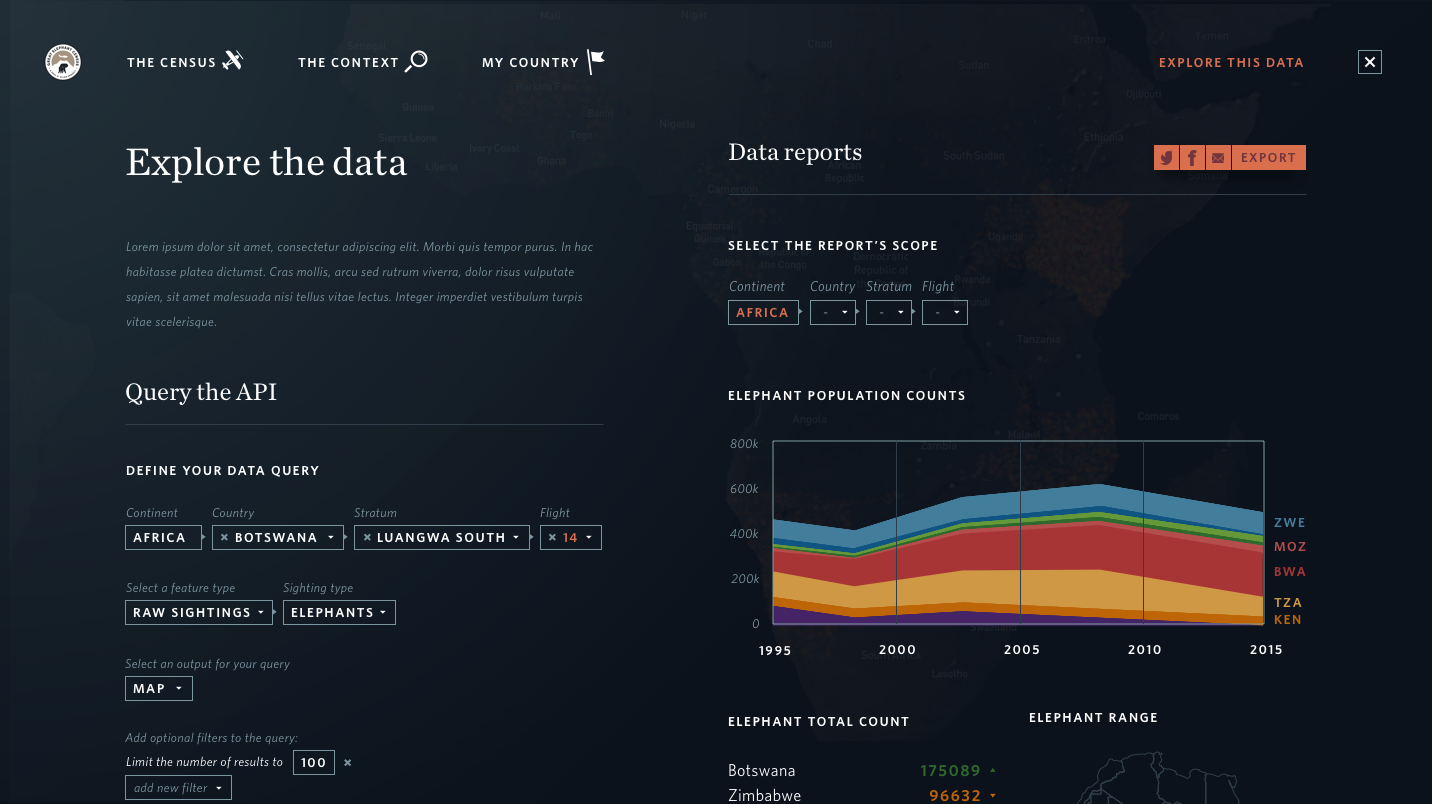This screenshot has height=804, width=1432.
Task: Click the results limit number field
Action: [313, 763]
